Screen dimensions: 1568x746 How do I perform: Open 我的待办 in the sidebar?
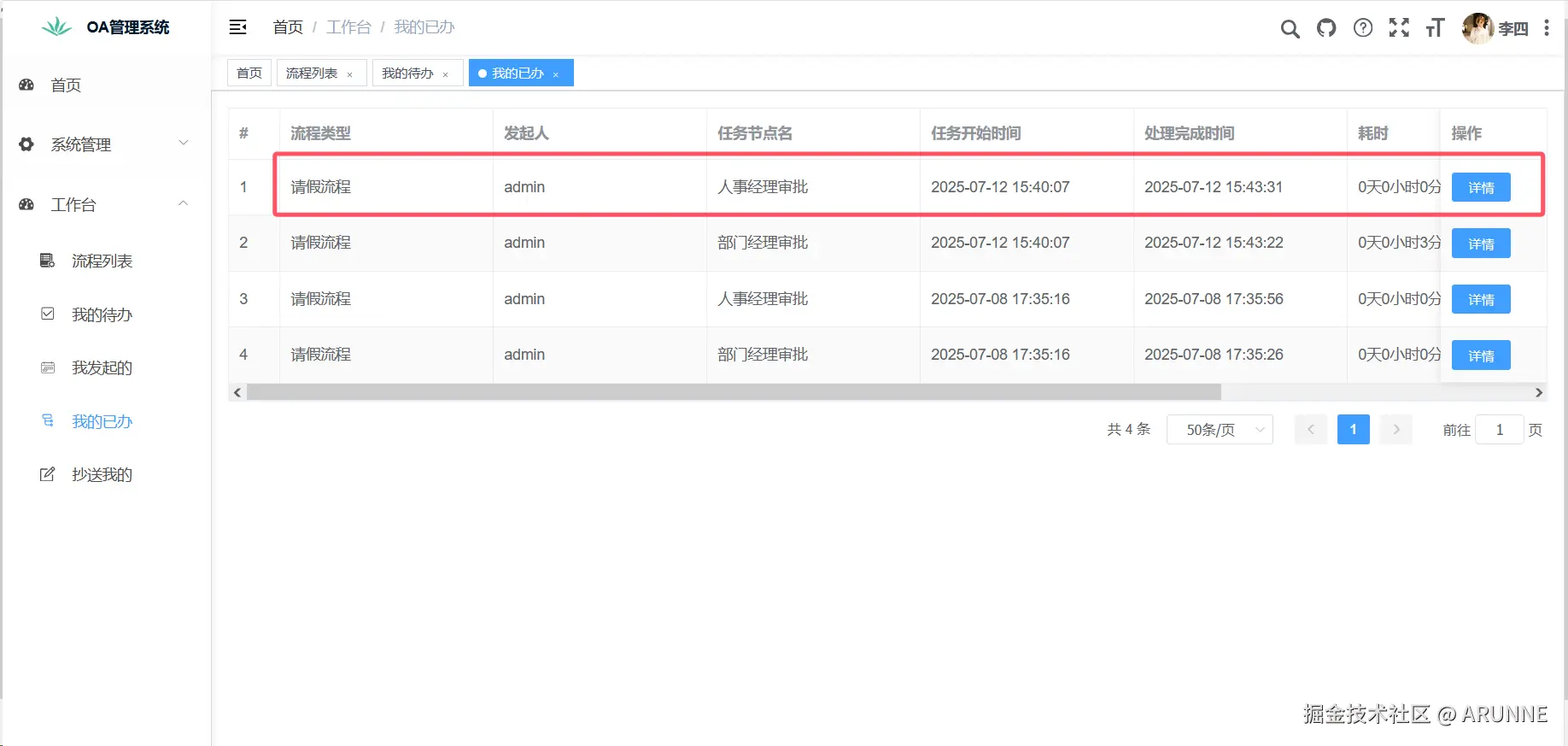point(106,314)
